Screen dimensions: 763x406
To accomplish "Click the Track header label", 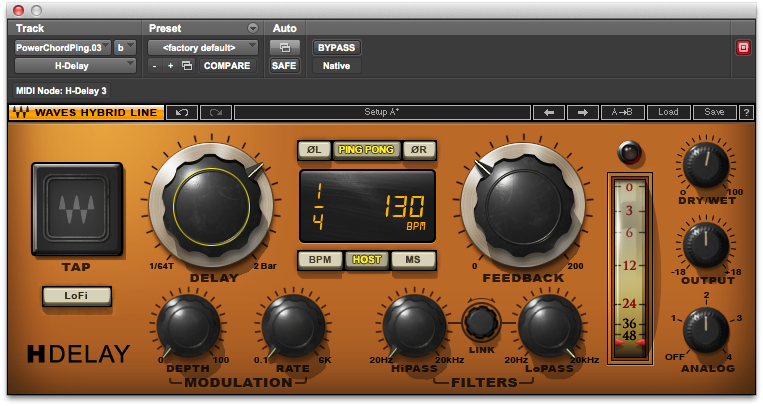I will tap(30, 28).
